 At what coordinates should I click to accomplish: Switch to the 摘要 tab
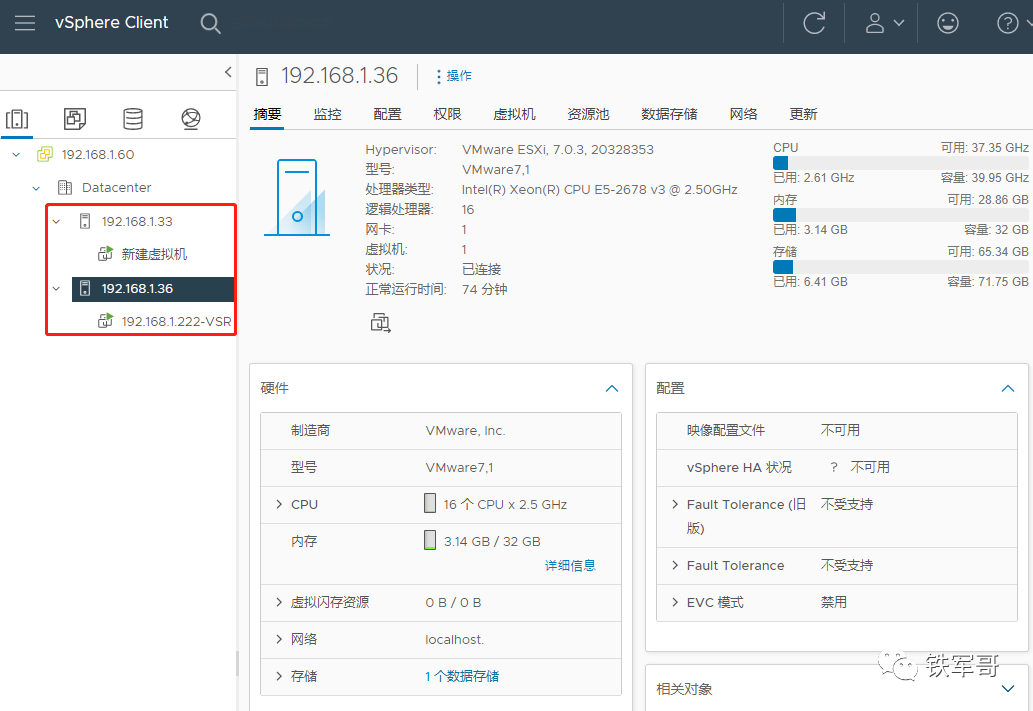[x=267, y=115]
